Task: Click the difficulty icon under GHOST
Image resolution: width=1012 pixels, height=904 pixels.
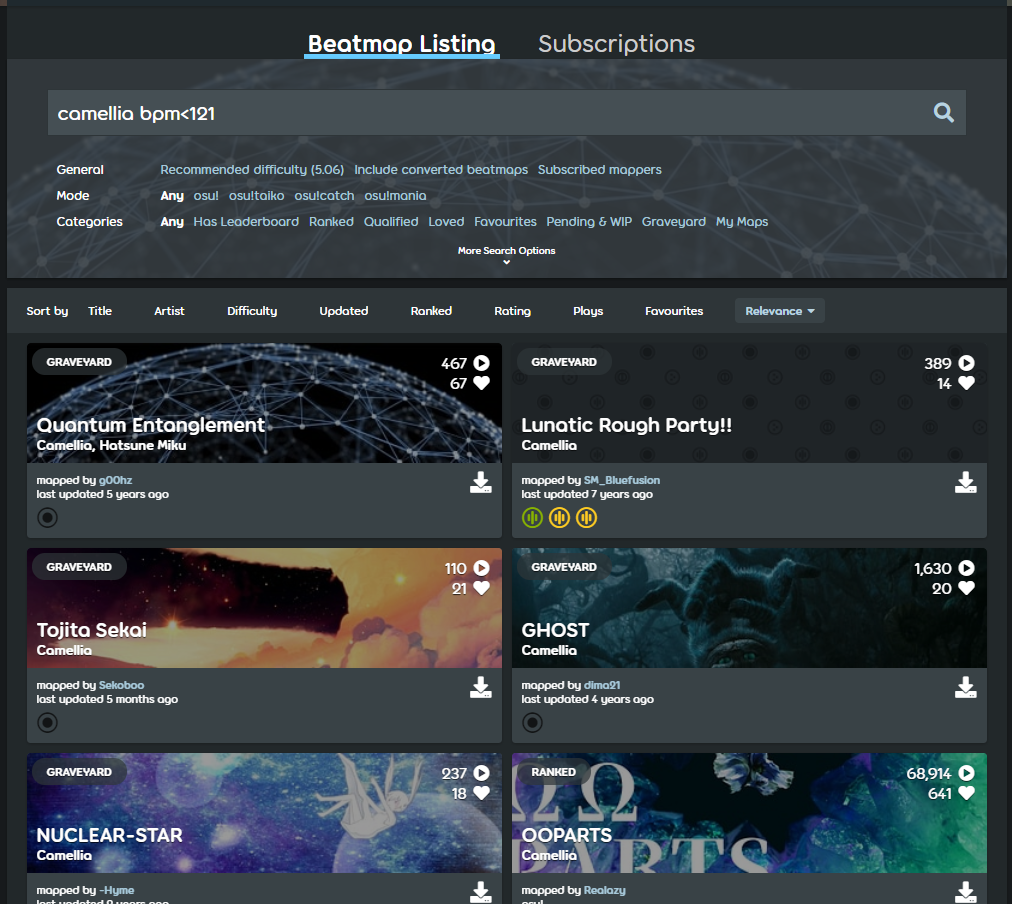Action: tap(532, 723)
